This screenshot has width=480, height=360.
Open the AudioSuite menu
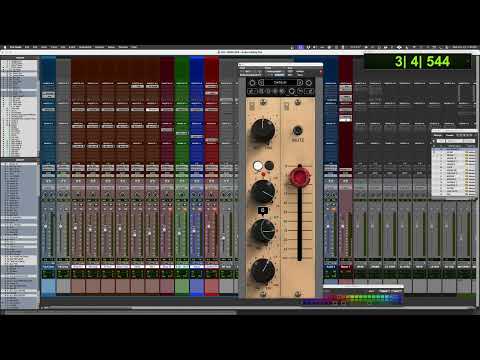click(85, 47)
